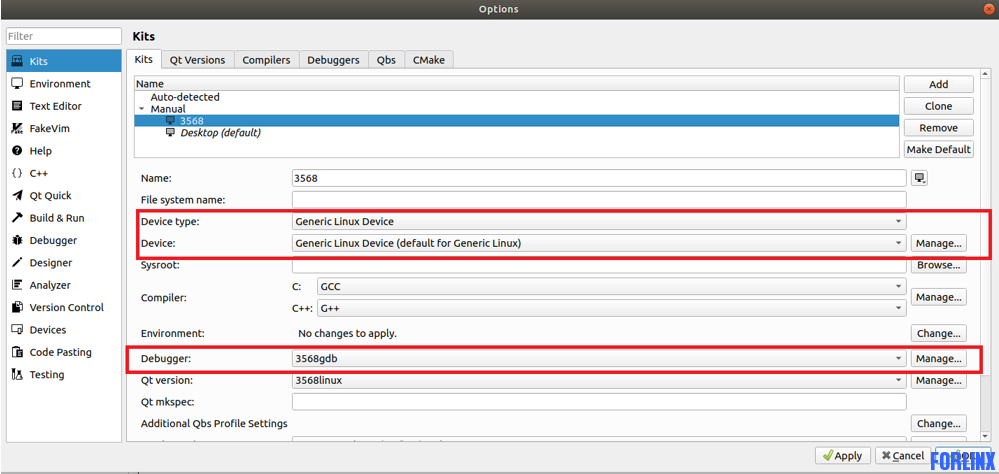
Task: Click the Sysroot input field
Action: (x=598, y=265)
